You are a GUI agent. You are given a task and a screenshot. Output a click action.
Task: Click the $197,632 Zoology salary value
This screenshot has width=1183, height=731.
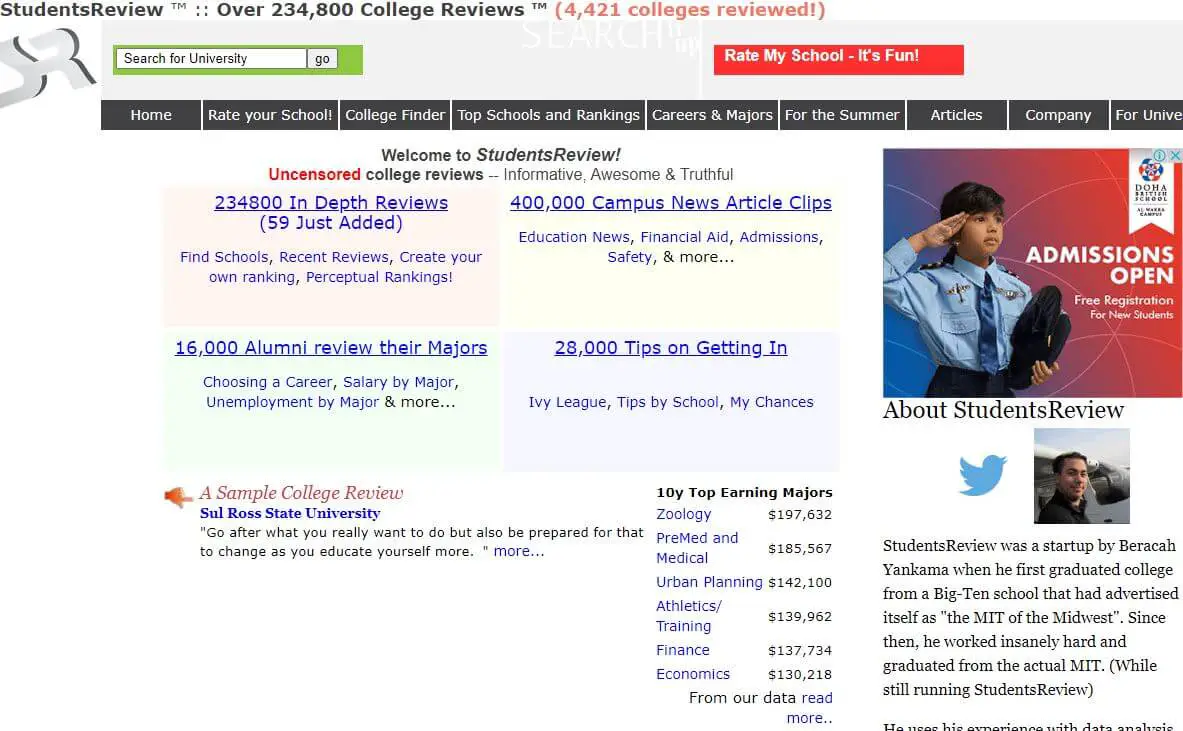point(800,514)
